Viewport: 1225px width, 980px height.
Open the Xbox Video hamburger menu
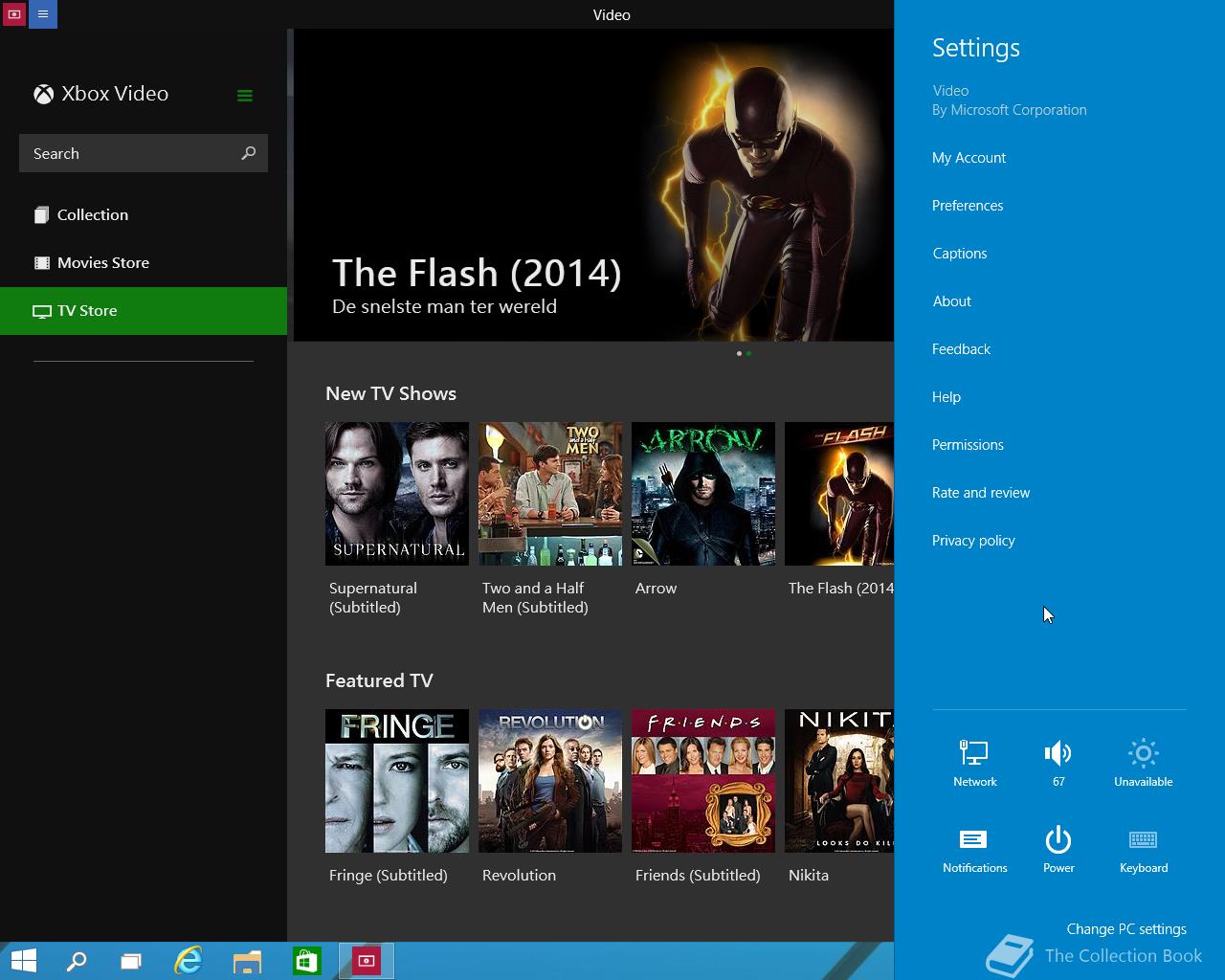(x=244, y=95)
